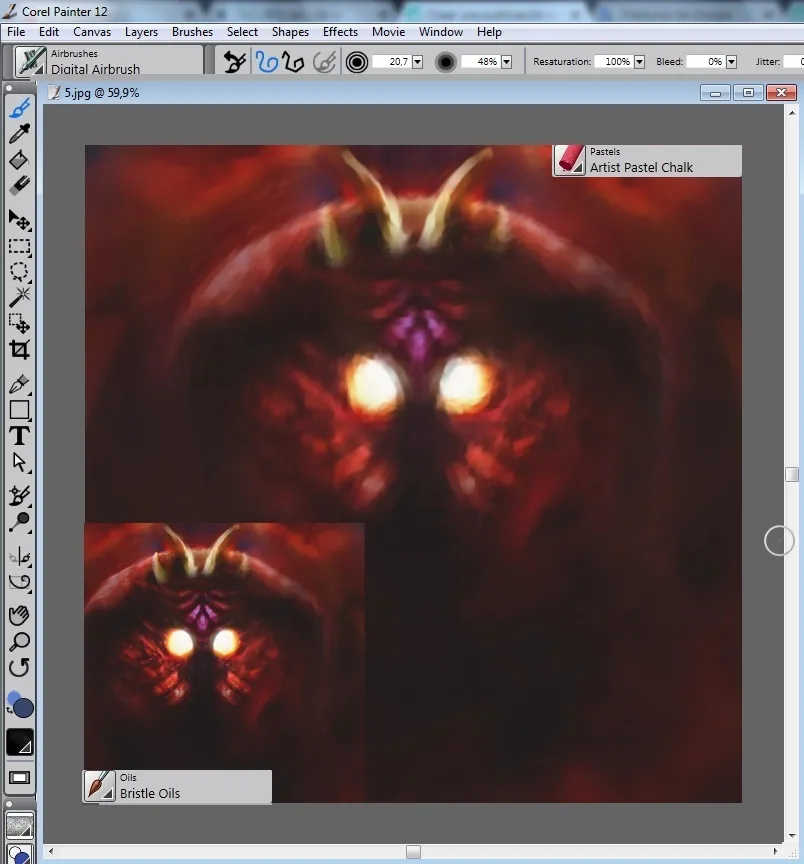804x864 pixels.
Task: Select the Crop tool
Action: (20, 350)
